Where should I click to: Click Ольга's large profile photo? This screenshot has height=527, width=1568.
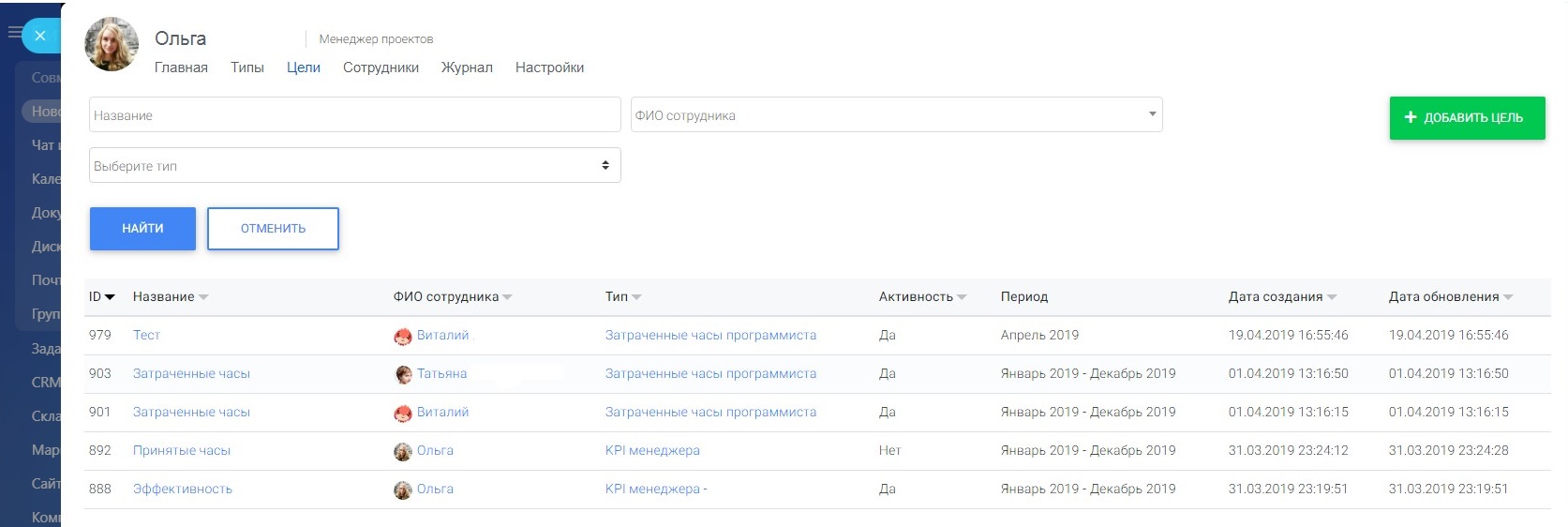(112, 44)
